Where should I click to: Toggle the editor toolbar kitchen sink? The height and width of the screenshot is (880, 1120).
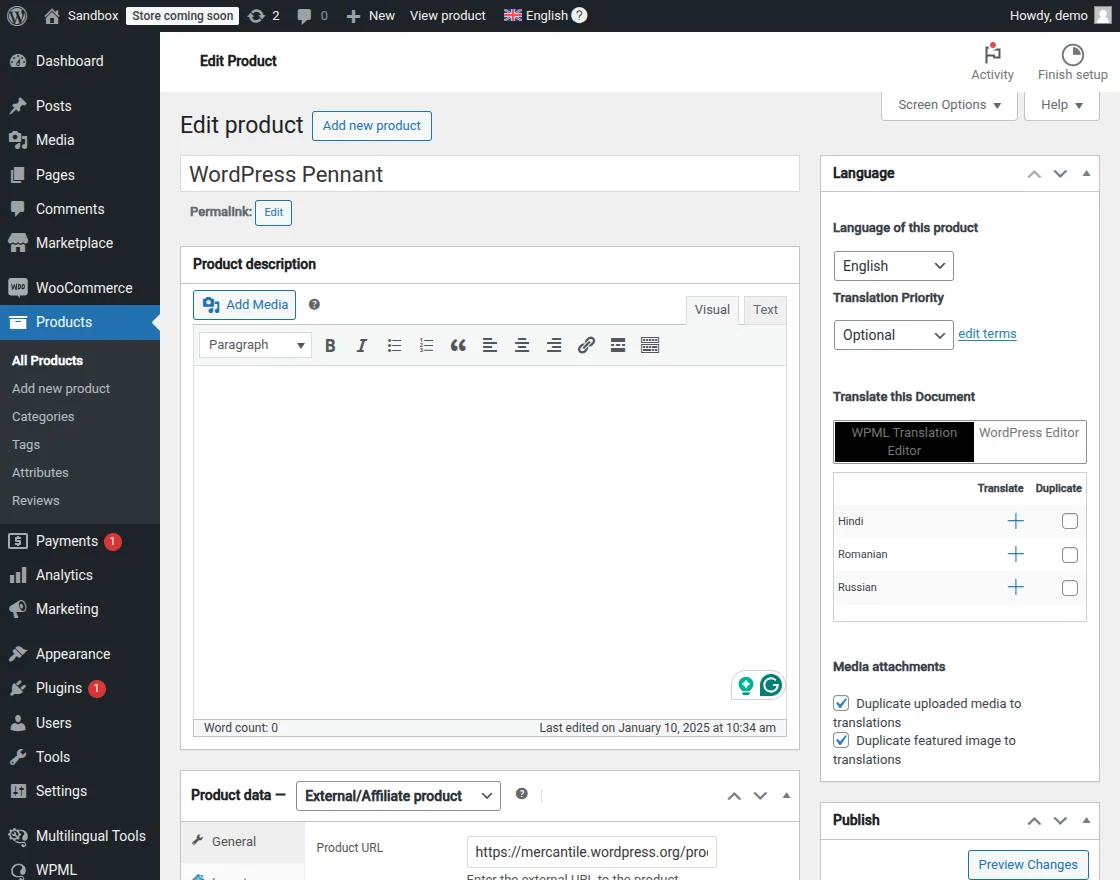[x=650, y=346]
